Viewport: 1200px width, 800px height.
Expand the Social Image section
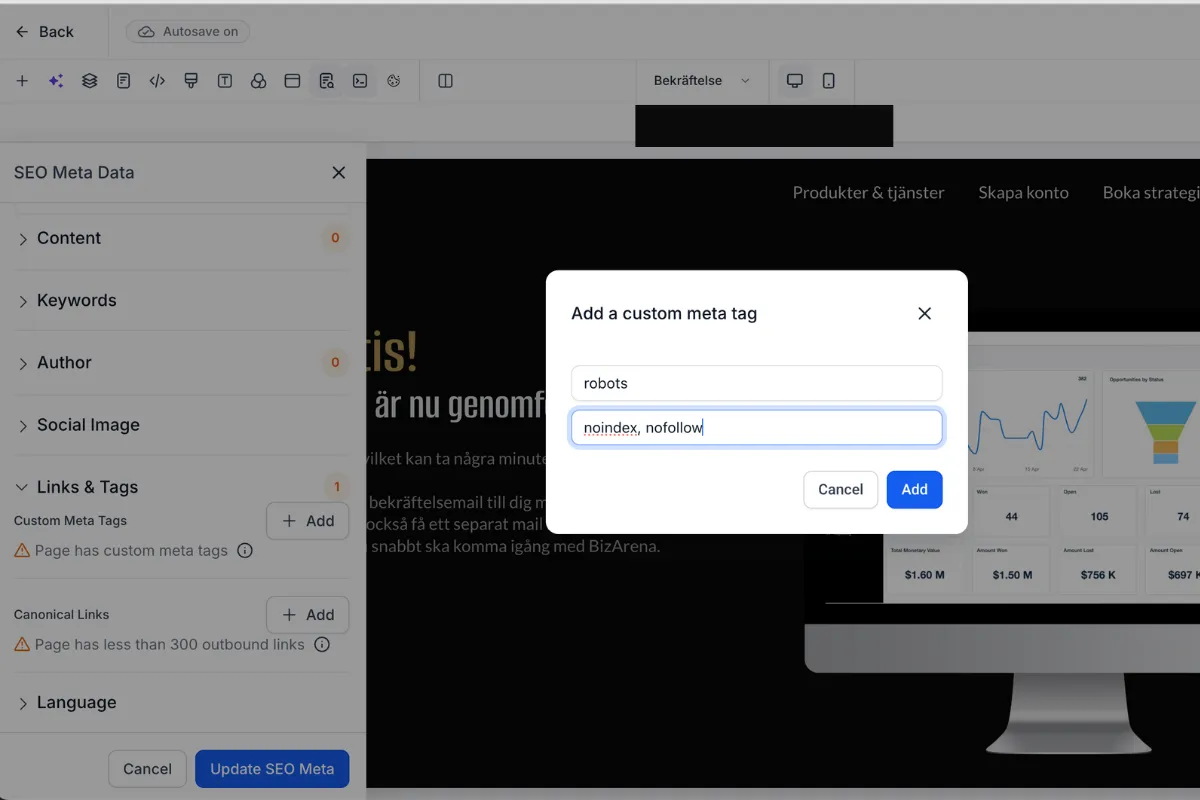pyautogui.click(x=182, y=425)
